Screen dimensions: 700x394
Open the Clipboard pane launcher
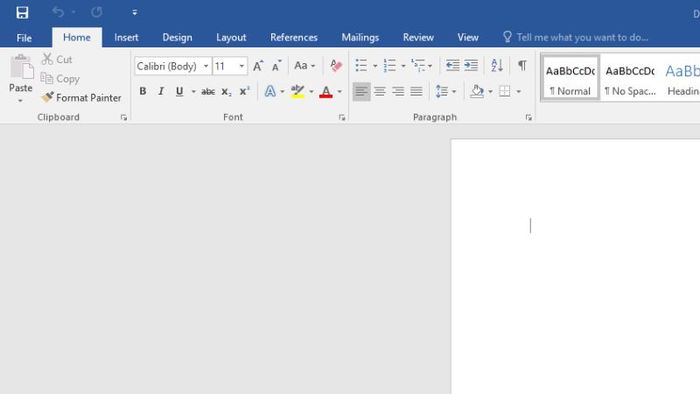(x=124, y=117)
